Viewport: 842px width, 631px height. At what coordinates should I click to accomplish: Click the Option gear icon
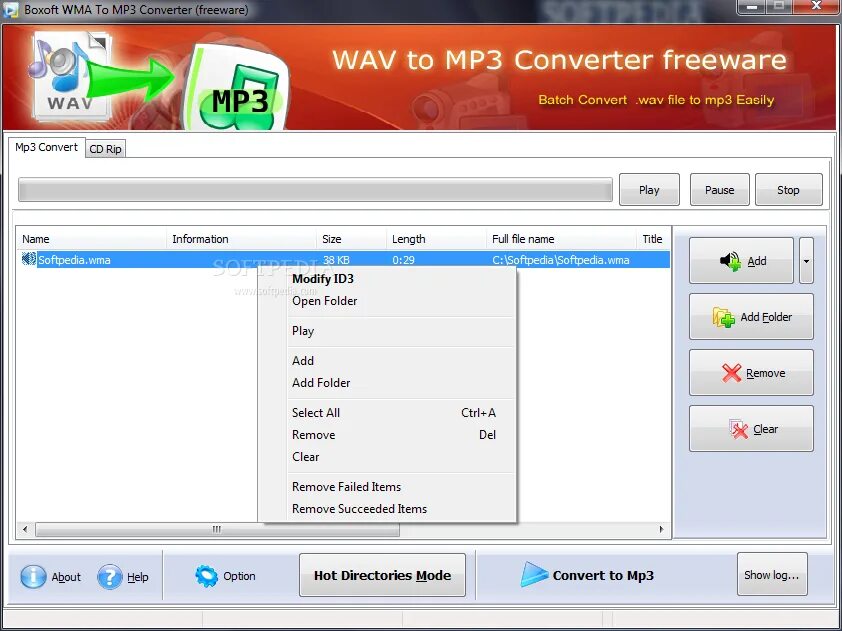click(207, 576)
